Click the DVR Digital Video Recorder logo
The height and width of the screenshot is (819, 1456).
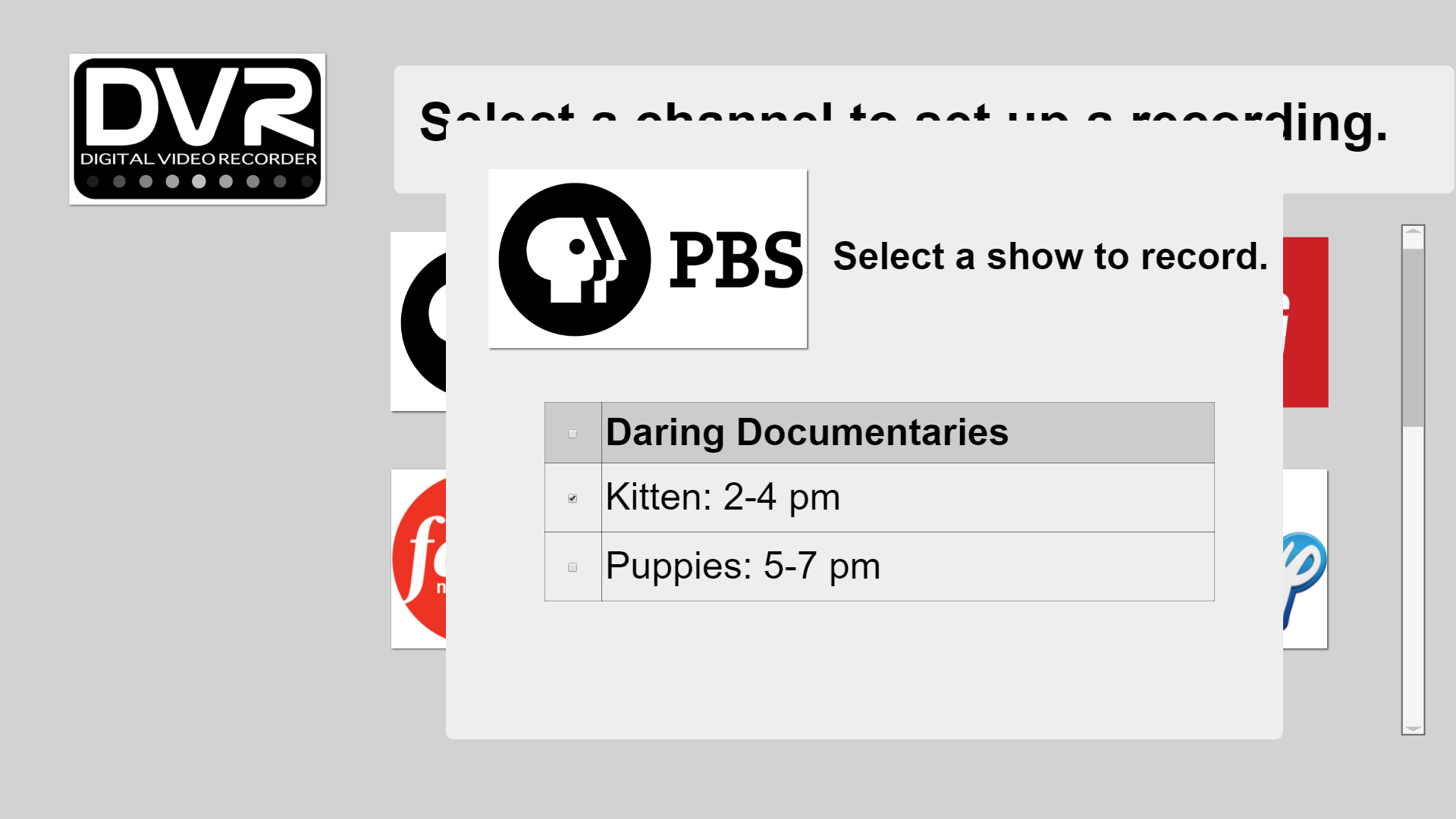click(197, 129)
